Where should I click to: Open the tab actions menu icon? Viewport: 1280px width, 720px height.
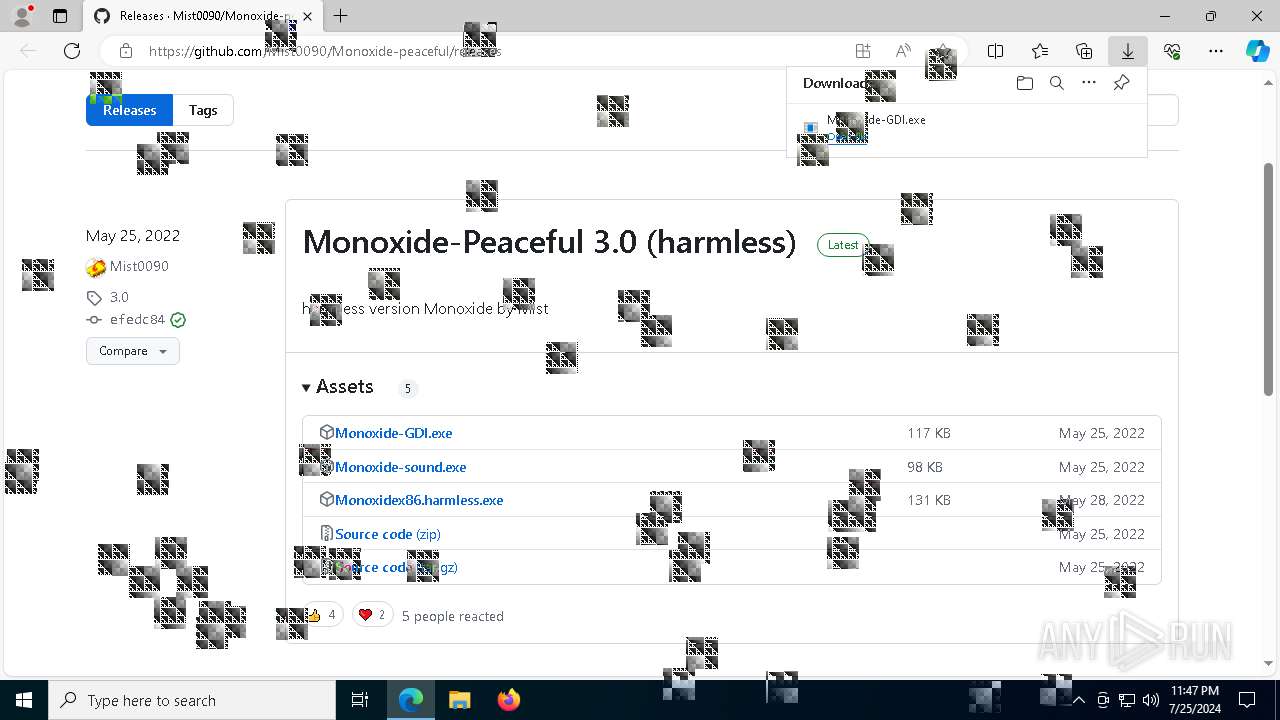click(x=60, y=16)
